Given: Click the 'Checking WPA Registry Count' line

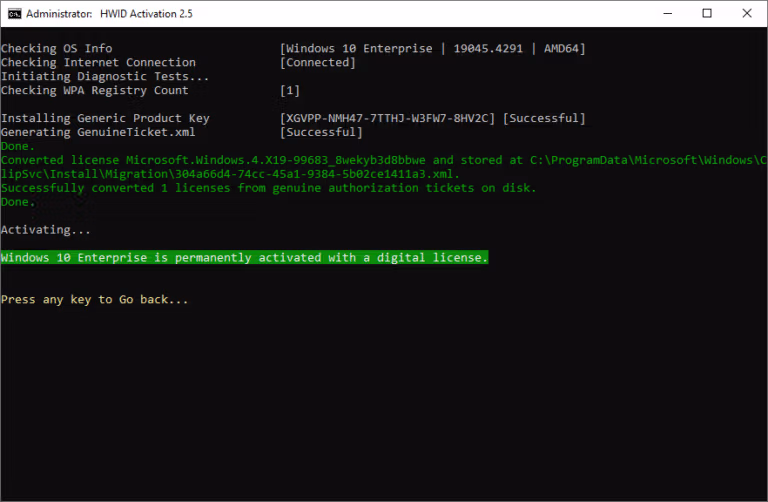Looking at the screenshot, I should point(95,91).
